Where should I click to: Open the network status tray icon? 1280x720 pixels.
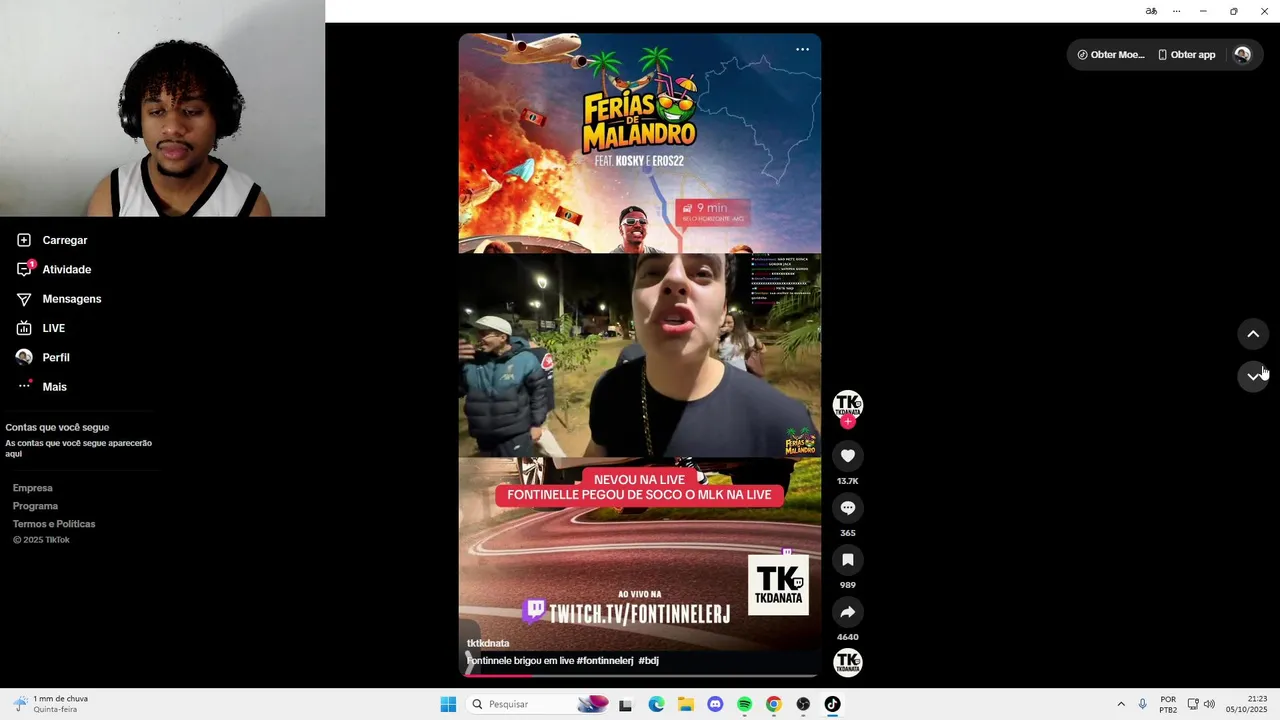1193,704
